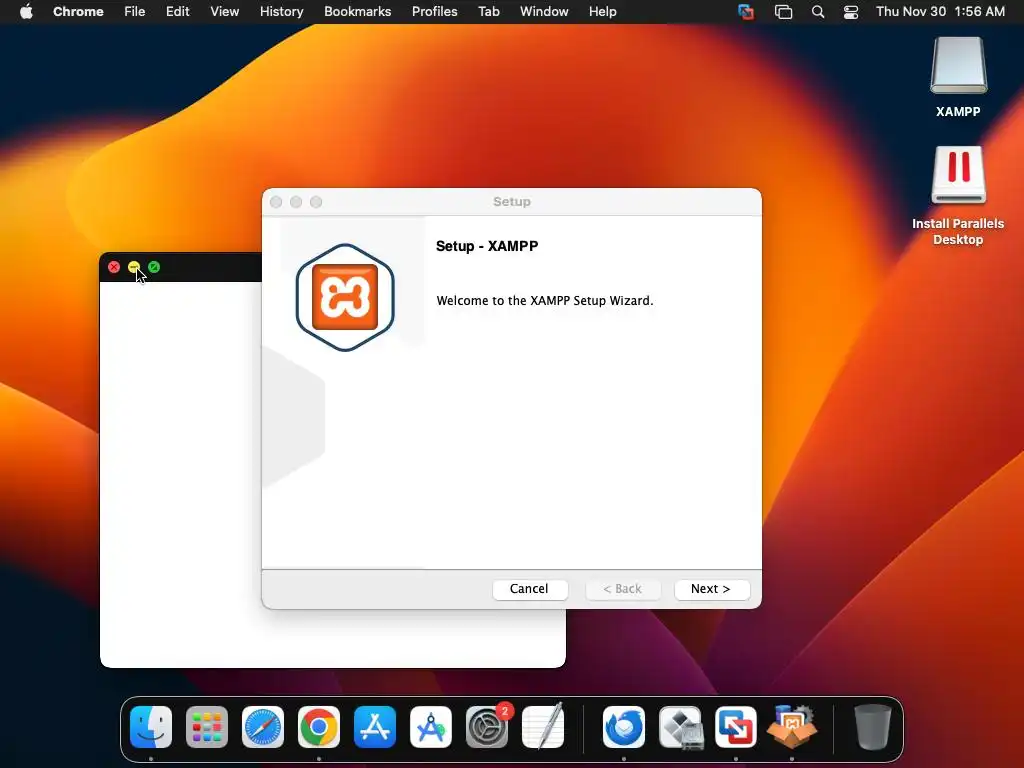Open Launchpad from the Dock
1024x768 pixels.
click(207, 727)
